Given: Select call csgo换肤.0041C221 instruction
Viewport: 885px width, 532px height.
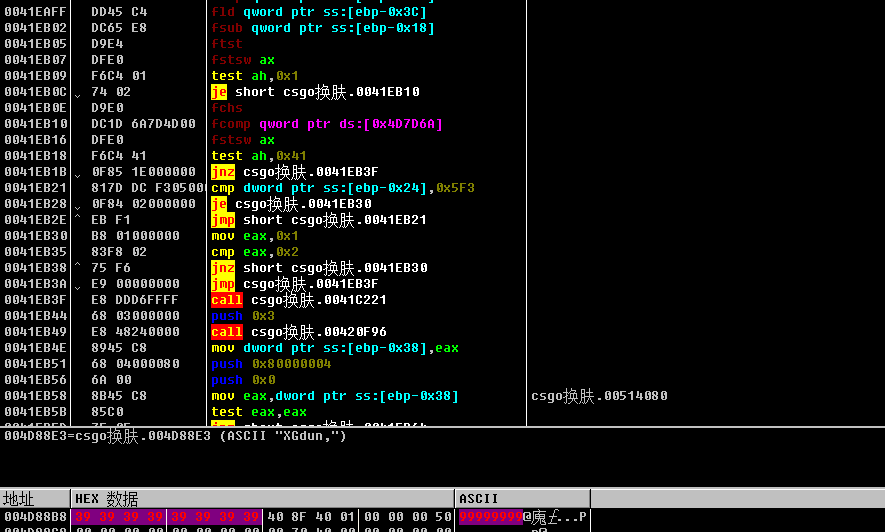Looking at the screenshot, I should [x=299, y=300].
